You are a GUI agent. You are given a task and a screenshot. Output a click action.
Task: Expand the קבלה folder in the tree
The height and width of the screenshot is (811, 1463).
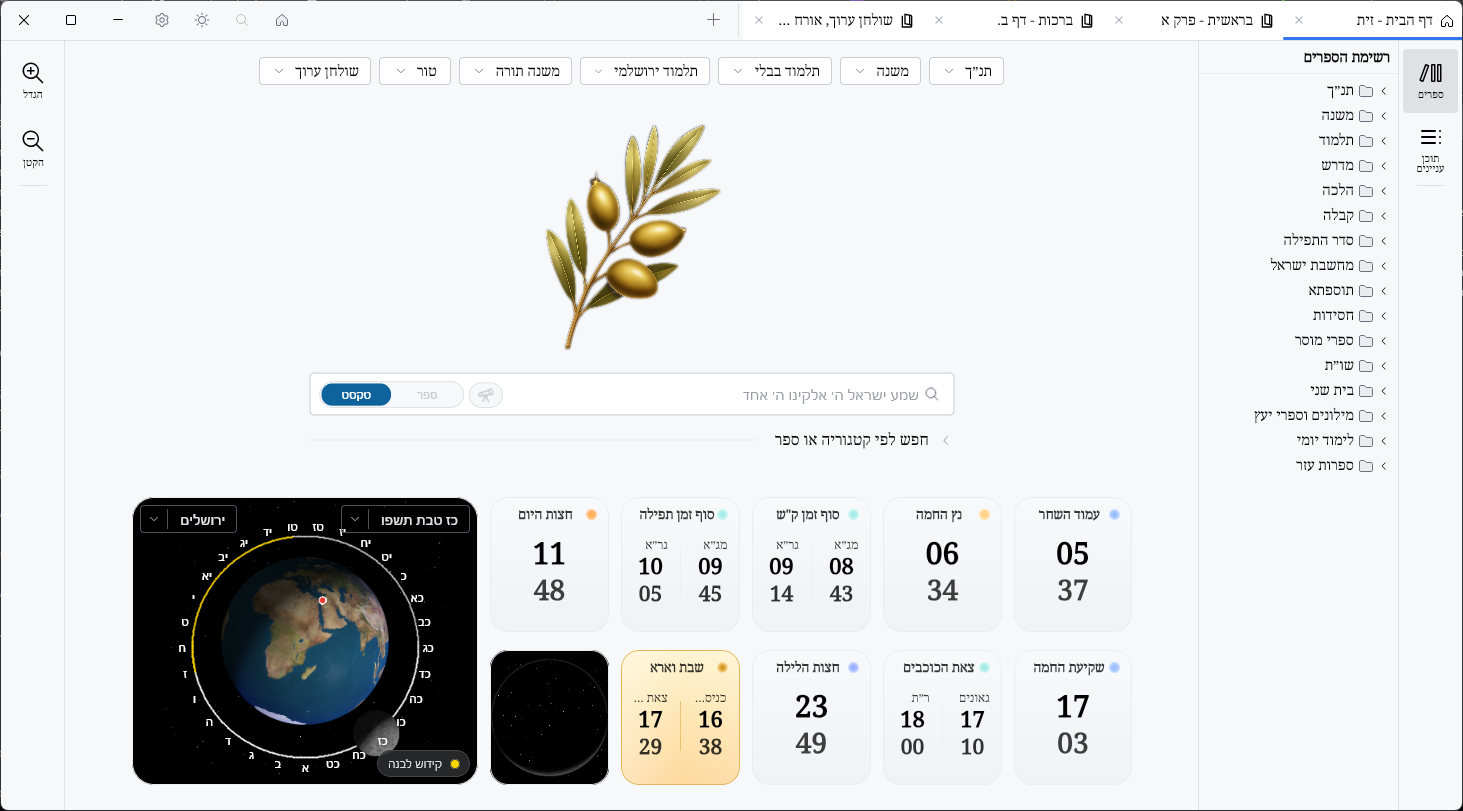coord(1385,216)
